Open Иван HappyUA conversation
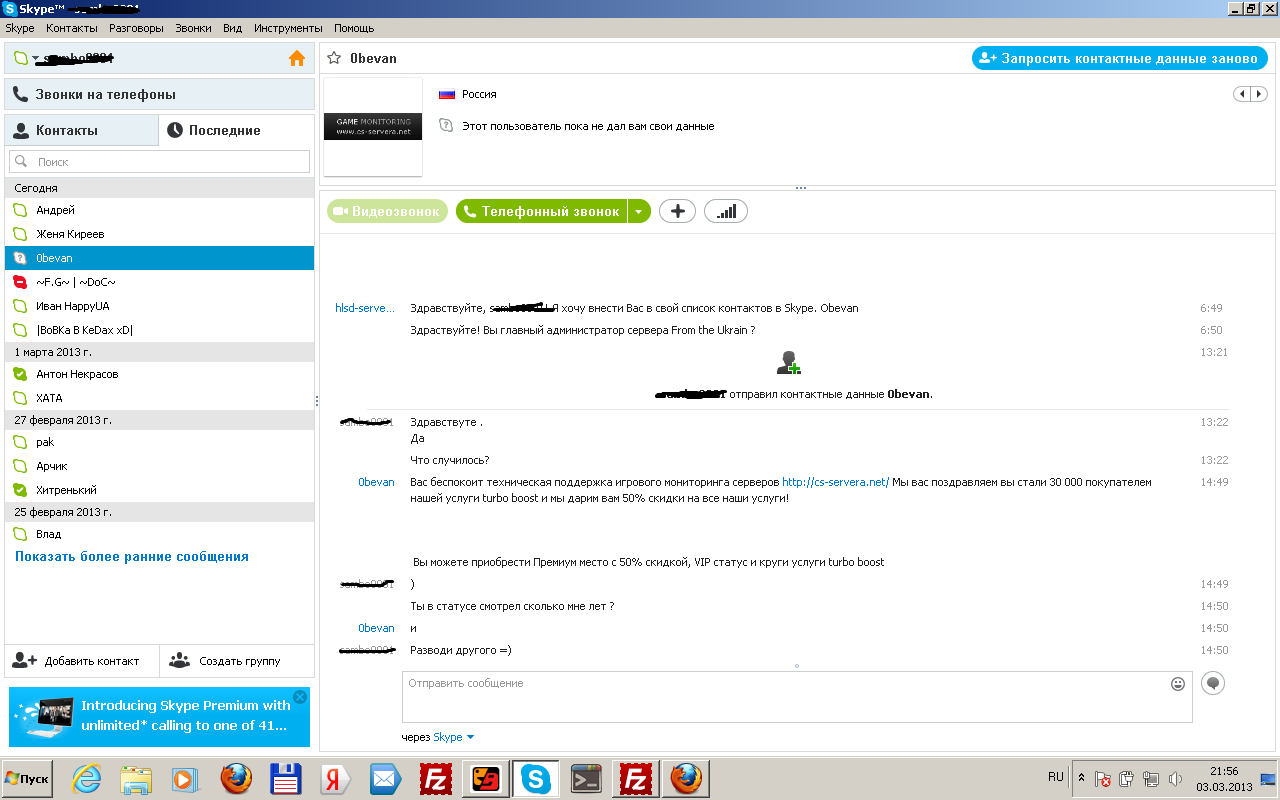This screenshot has height=800, width=1280. pyautogui.click(x=159, y=306)
